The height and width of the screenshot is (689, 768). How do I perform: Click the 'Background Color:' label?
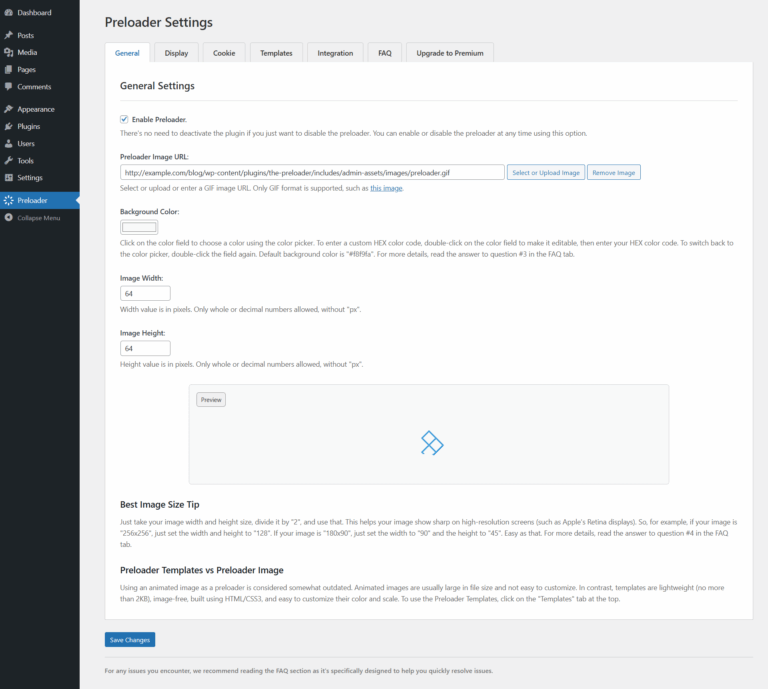point(149,212)
